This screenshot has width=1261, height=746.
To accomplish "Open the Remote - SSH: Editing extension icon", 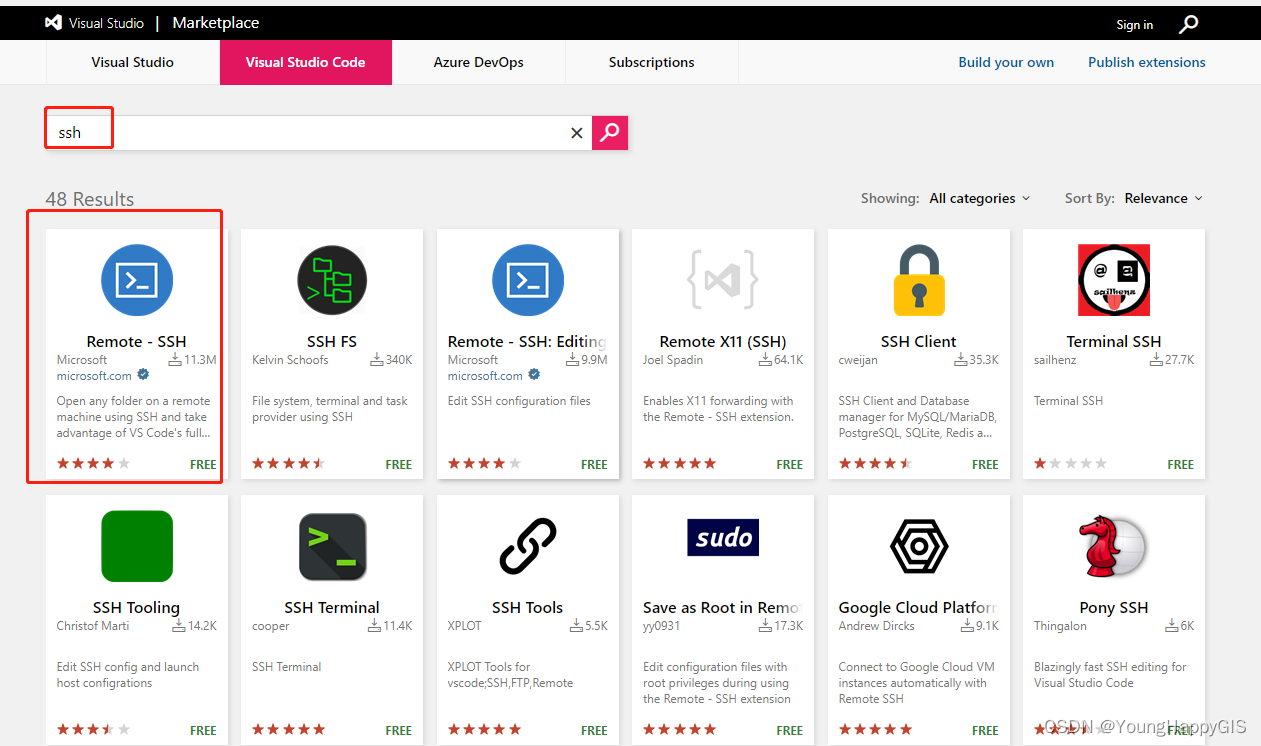I will click(528, 280).
